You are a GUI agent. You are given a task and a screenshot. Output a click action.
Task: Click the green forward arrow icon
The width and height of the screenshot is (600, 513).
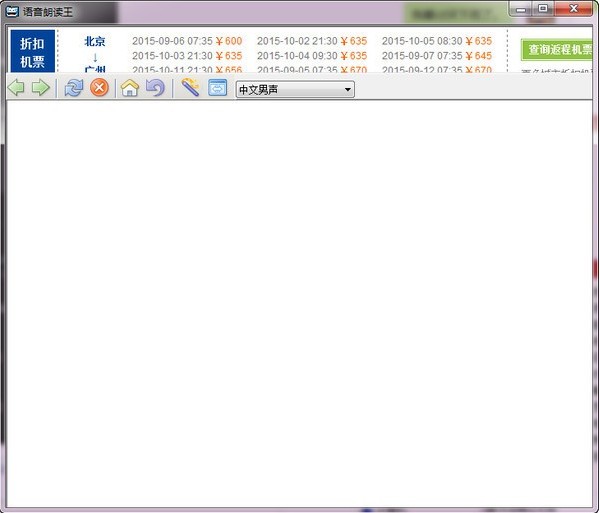coord(40,88)
